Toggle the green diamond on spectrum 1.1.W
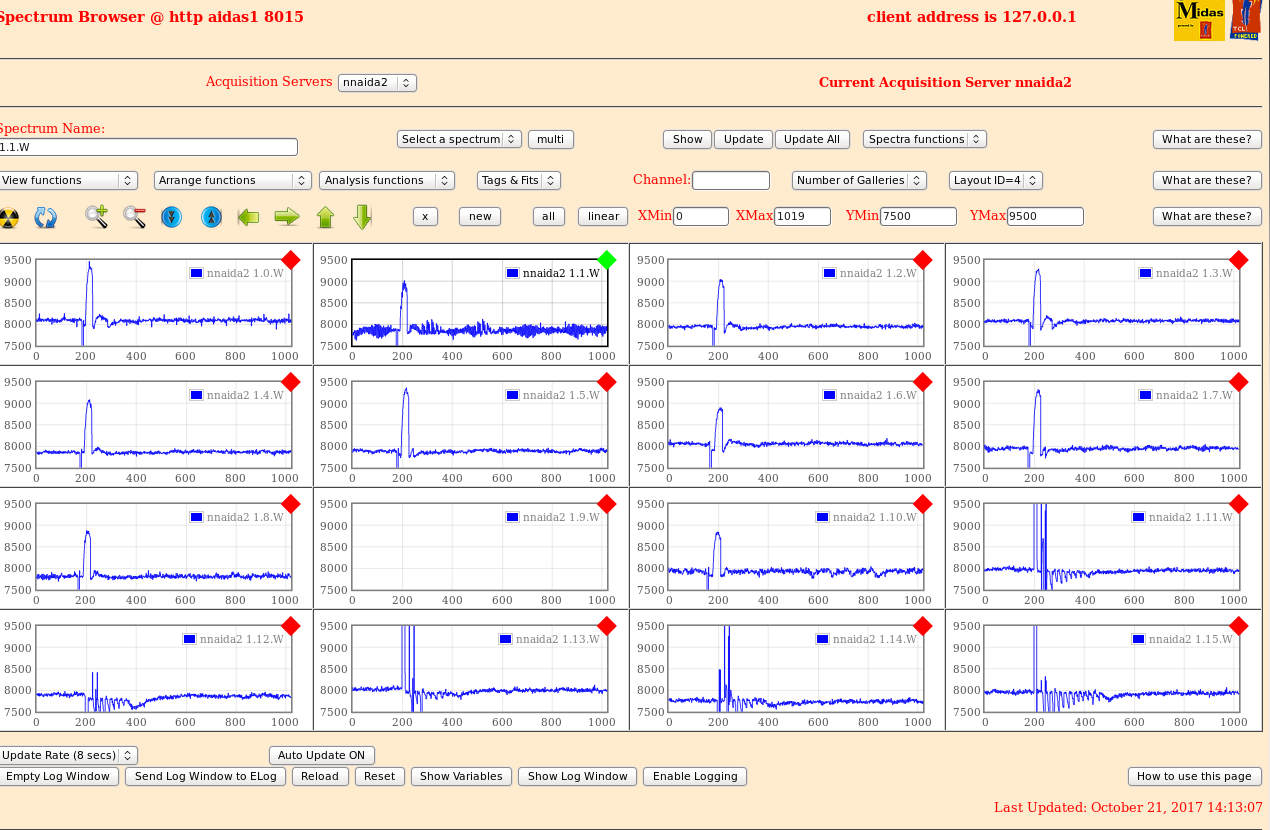Screen dimensions: 1270x830 pos(606,260)
